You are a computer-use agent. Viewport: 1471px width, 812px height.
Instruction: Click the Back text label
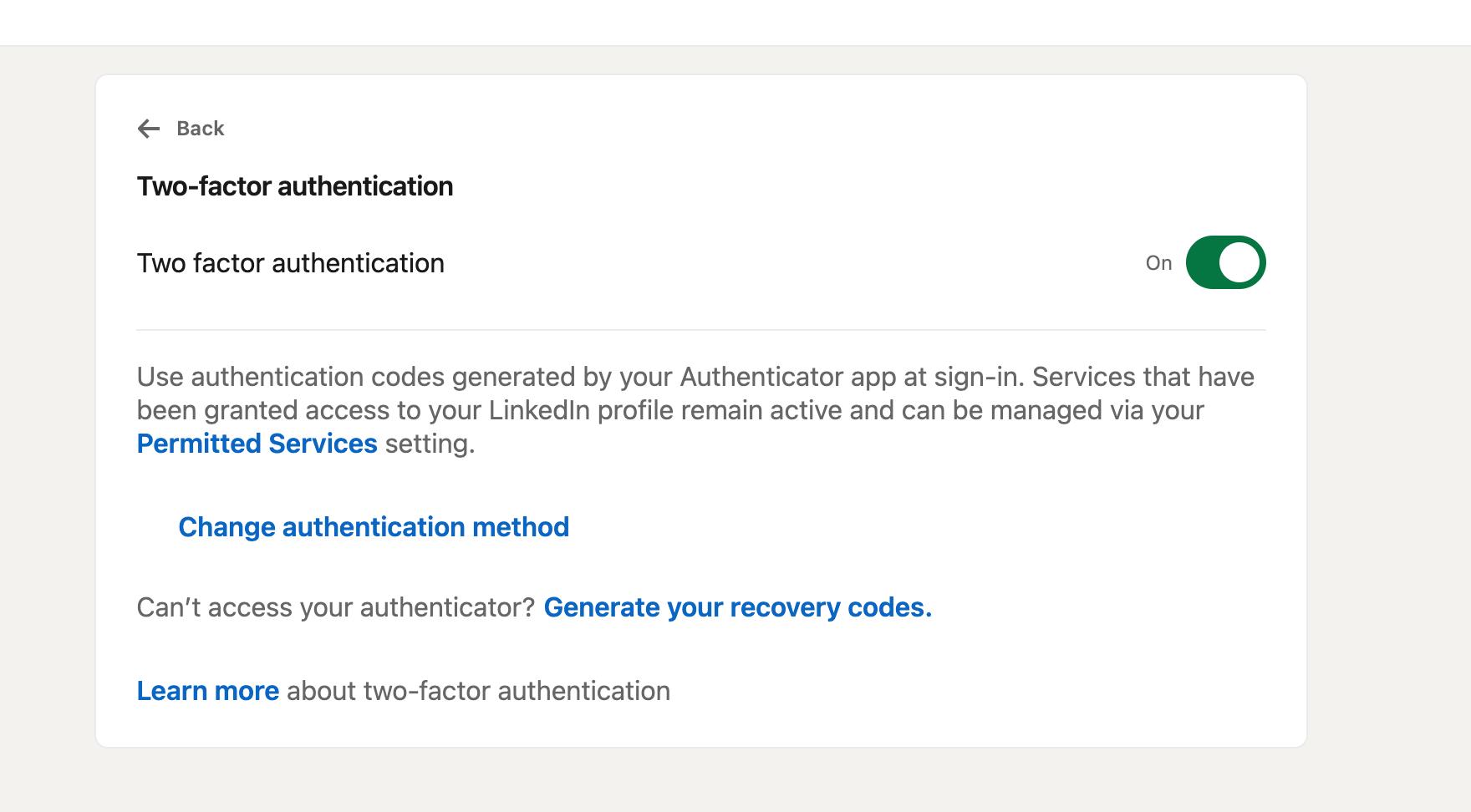tap(199, 128)
